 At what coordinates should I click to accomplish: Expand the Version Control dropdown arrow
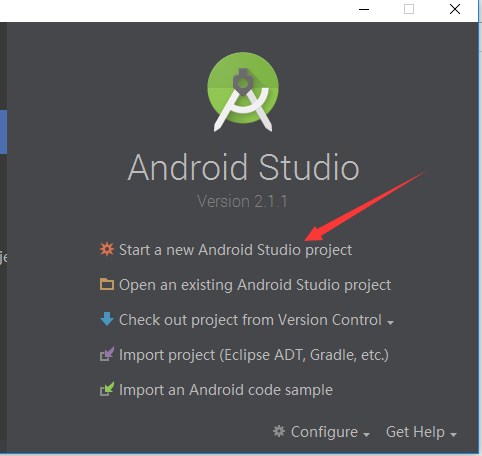click(390, 323)
